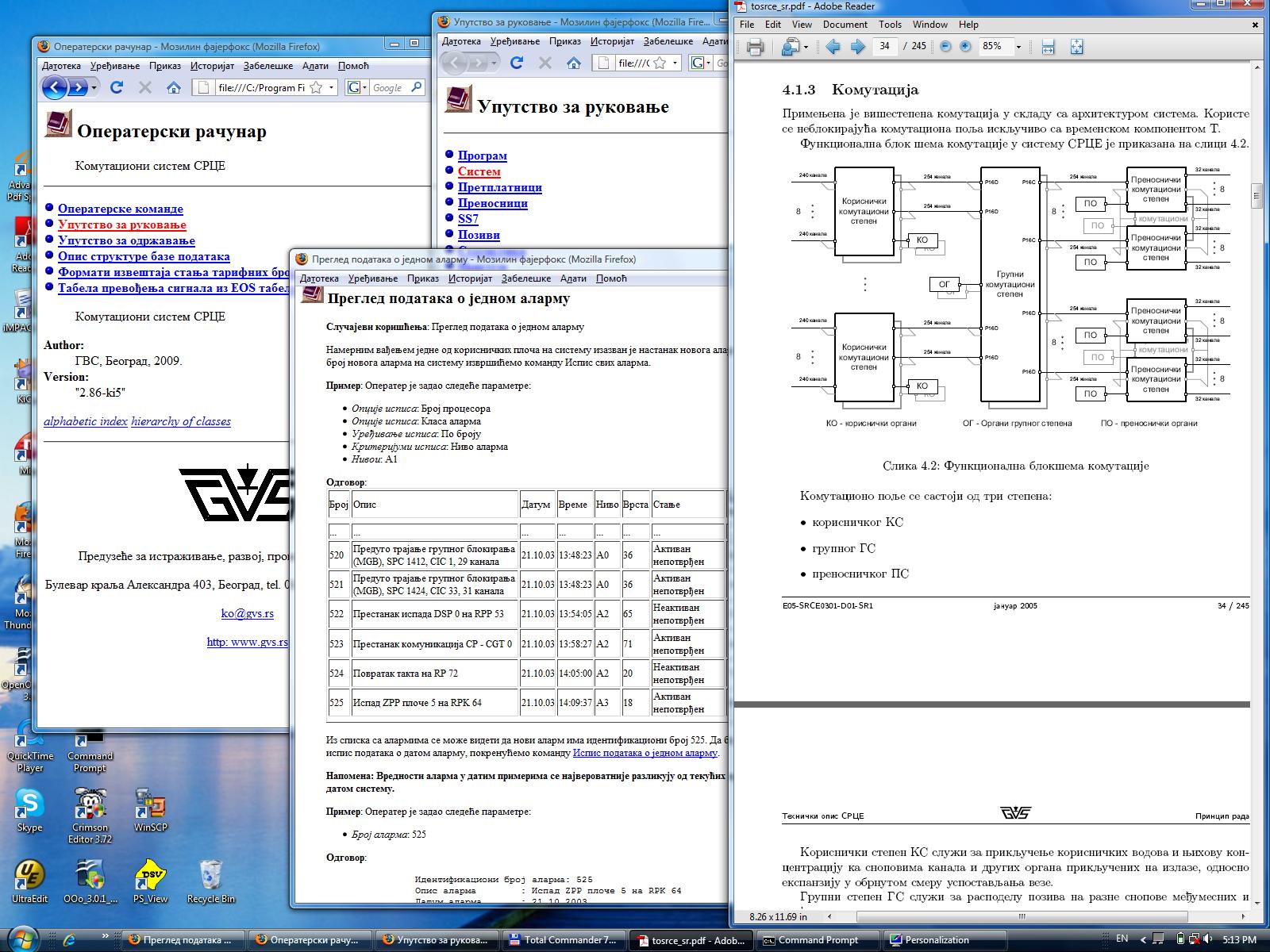Go to previous page in Adobe Reader
Screen dimensions: 1270x952
point(833,47)
